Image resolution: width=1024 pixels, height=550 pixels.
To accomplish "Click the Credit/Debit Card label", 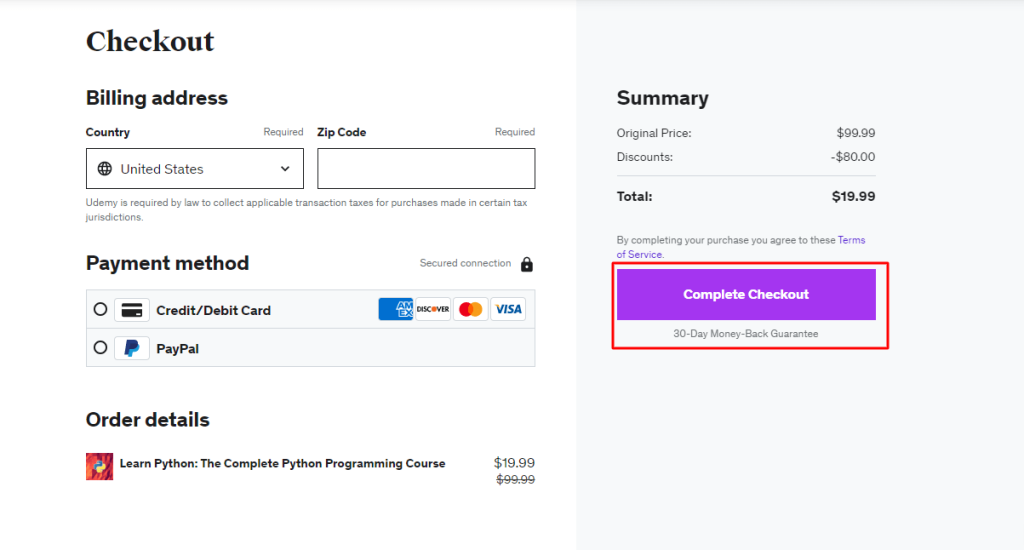I will pos(213,310).
